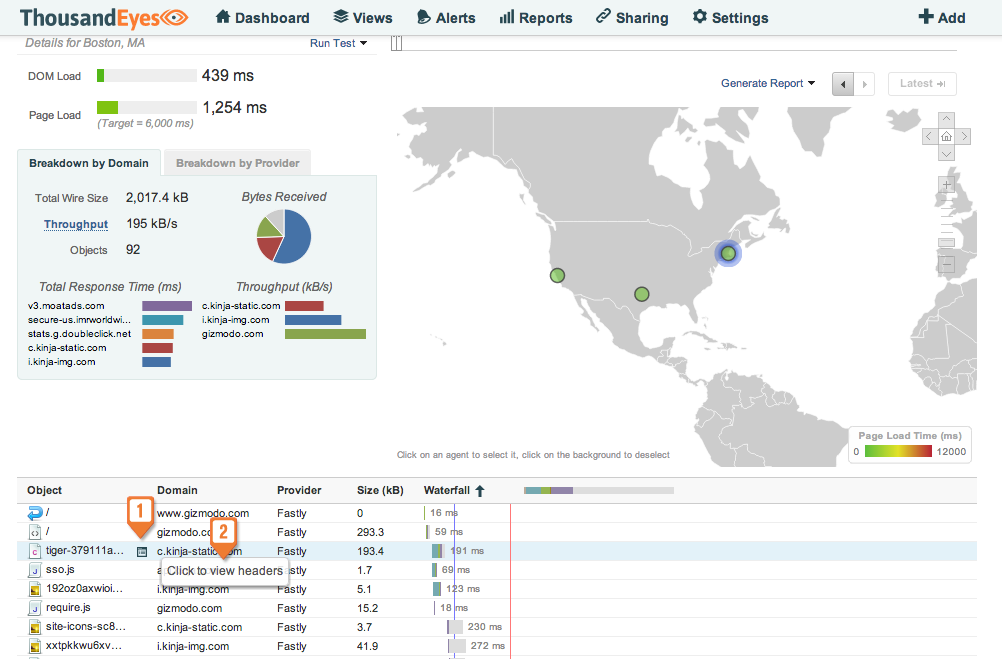The image size is (1002, 659).
Task: Pan the map left
Action: tap(930, 136)
